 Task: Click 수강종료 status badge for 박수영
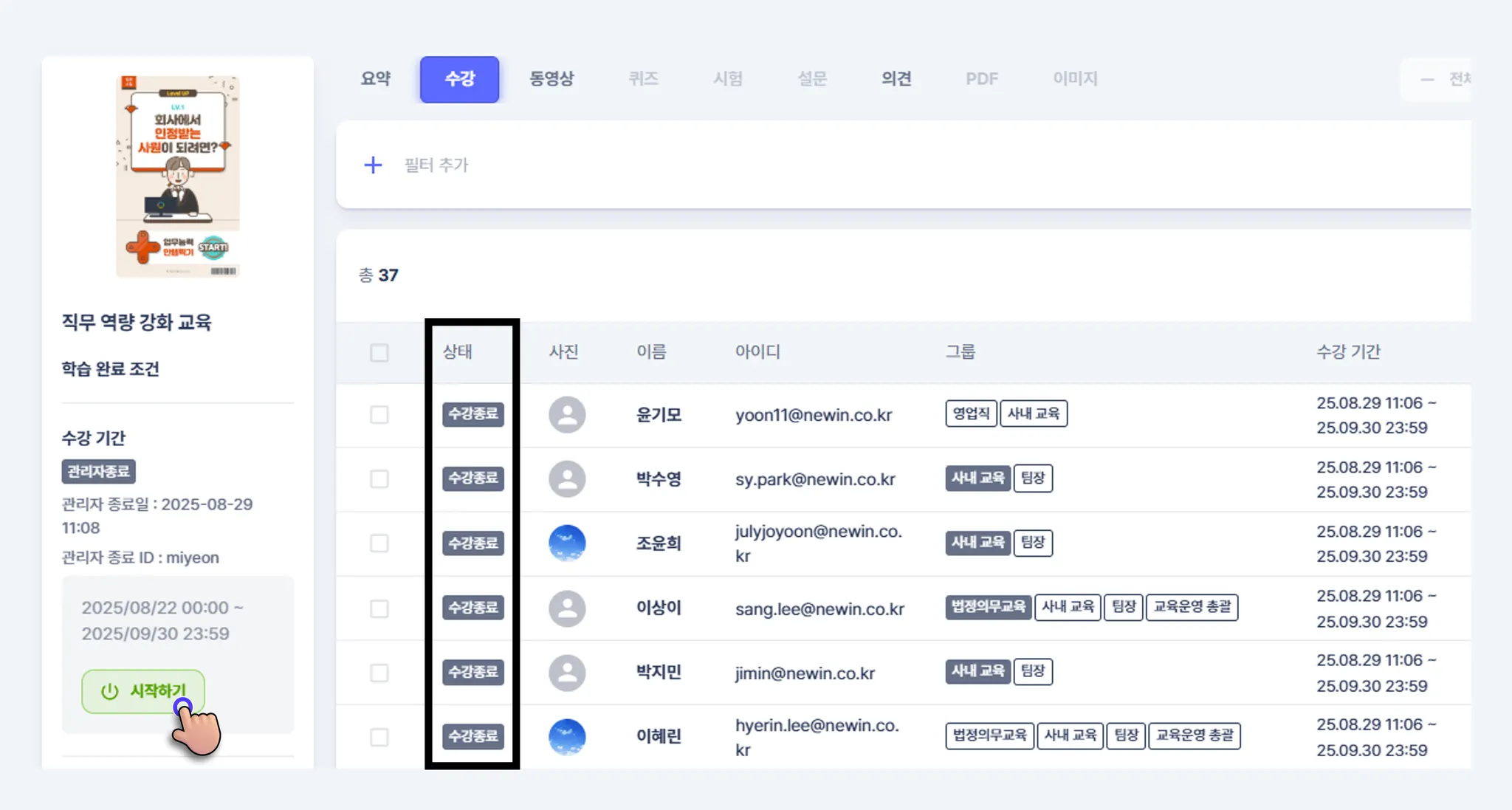click(x=473, y=478)
